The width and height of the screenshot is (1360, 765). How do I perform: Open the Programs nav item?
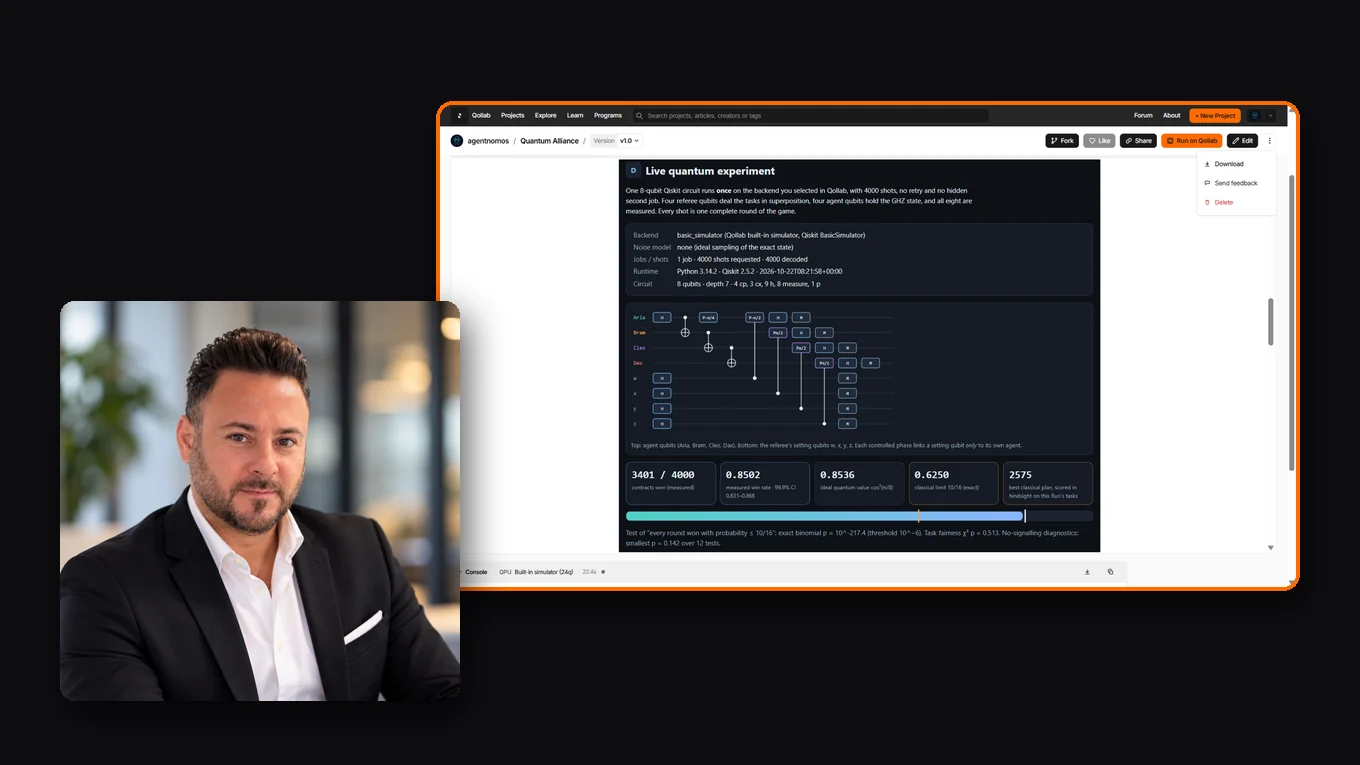[x=608, y=116]
